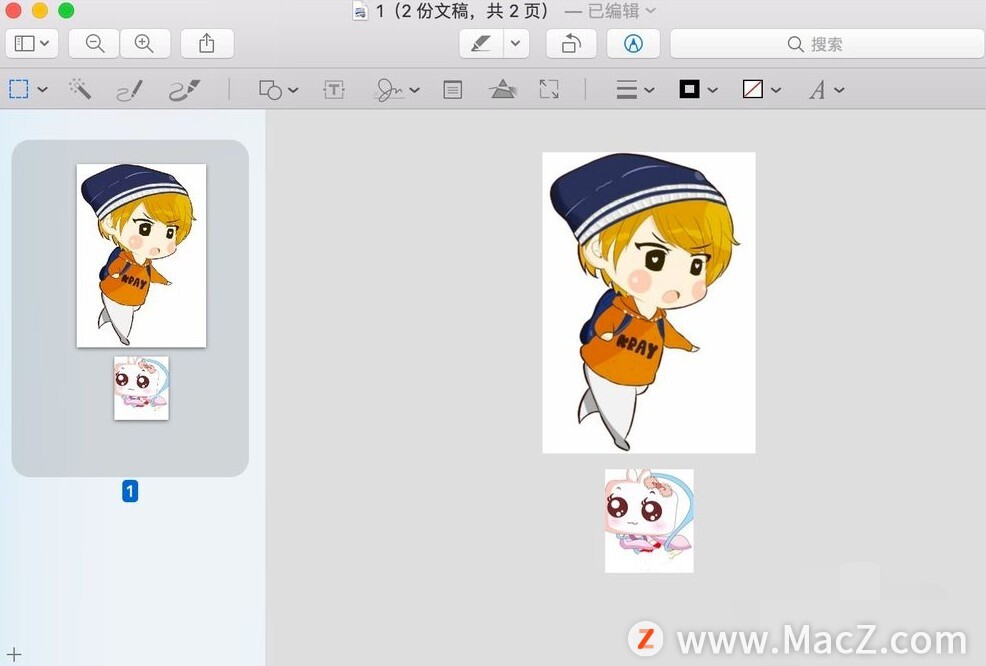Expand the sidebar view options chevron

45,43
